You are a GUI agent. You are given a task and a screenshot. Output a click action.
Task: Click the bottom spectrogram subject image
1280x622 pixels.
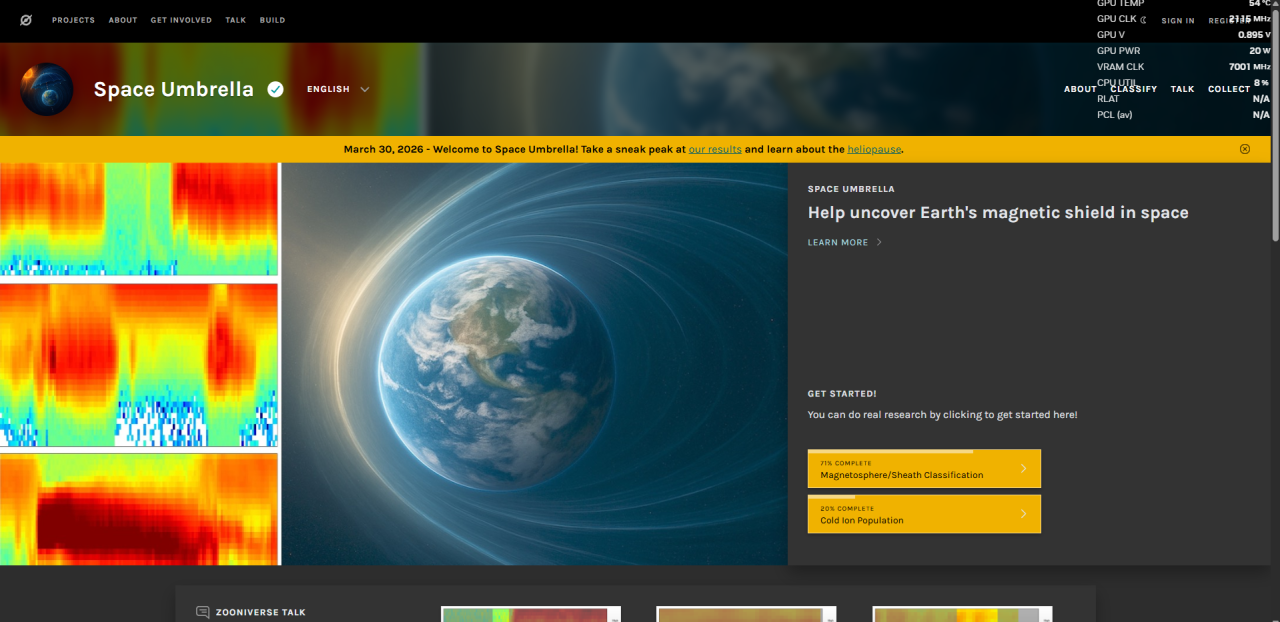(139, 510)
